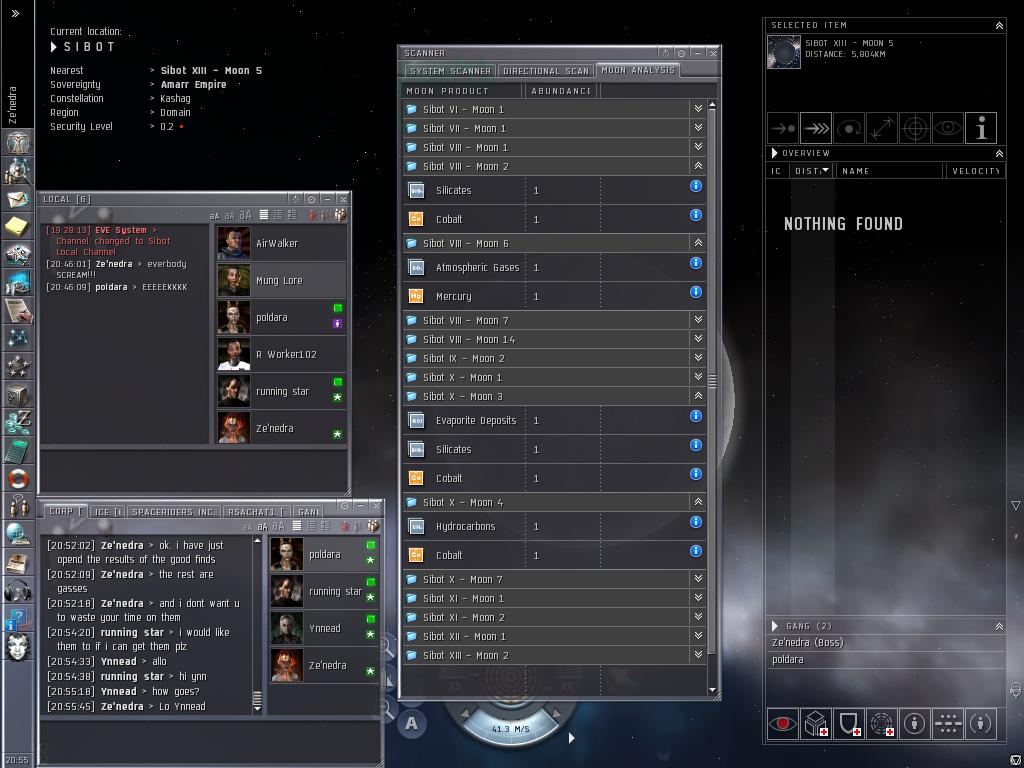The height and width of the screenshot is (768, 1024).
Task: Click the Corp chat message input field
Action: [210, 739]
